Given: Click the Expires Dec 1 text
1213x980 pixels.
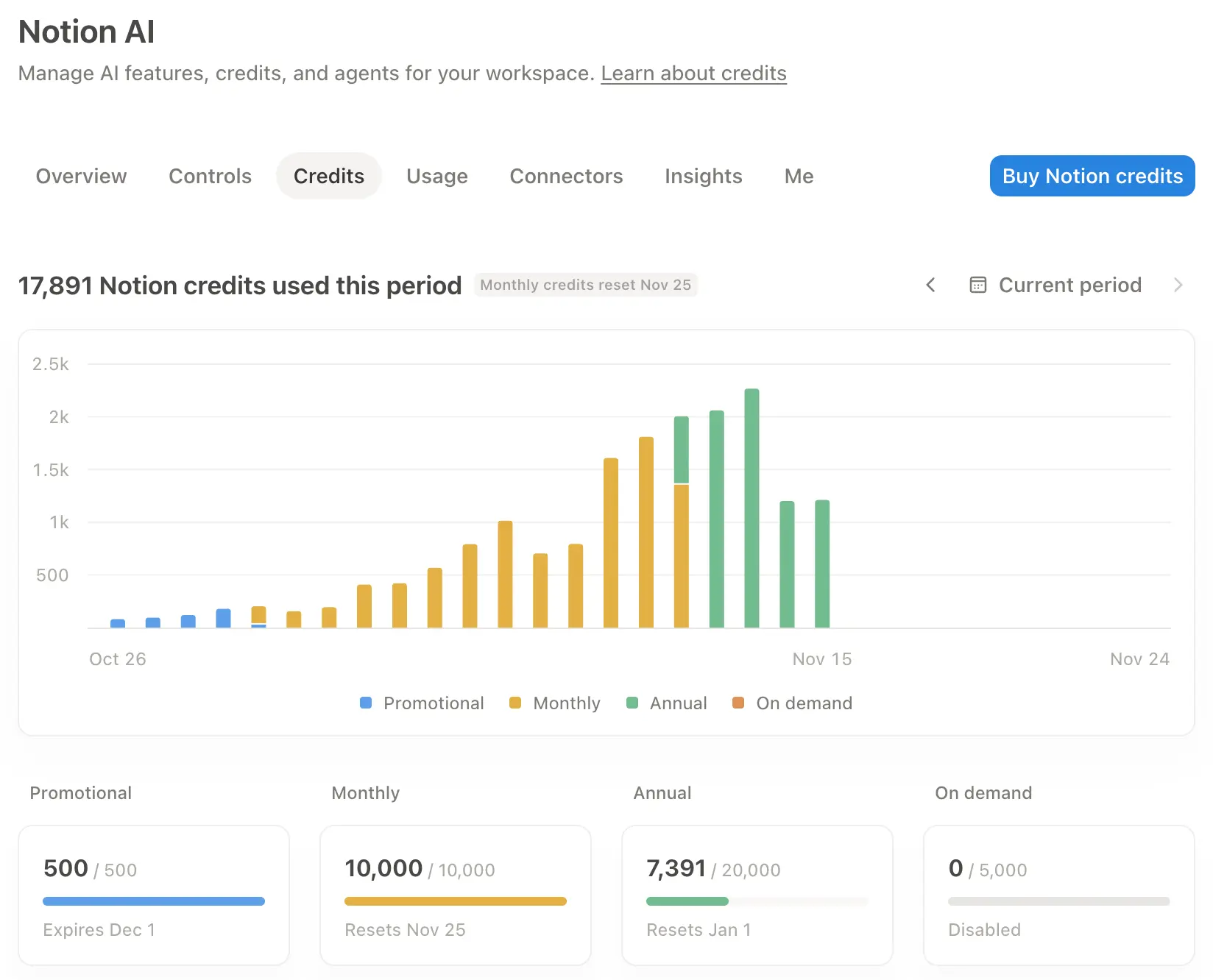Looking at the screenshot, I should 99,930.
